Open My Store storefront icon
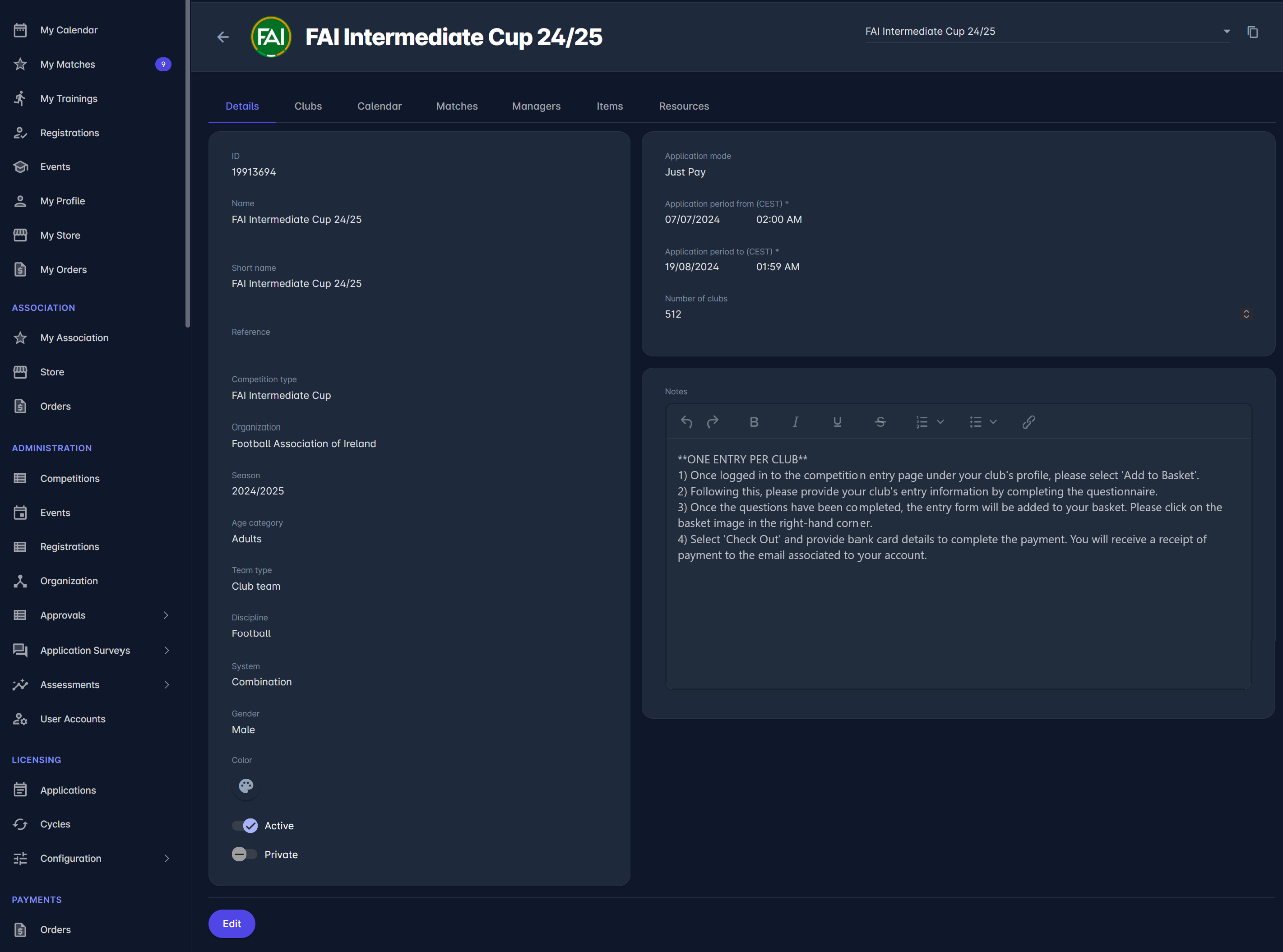The height and width of the screenshot is (952, 1283). 20,235
